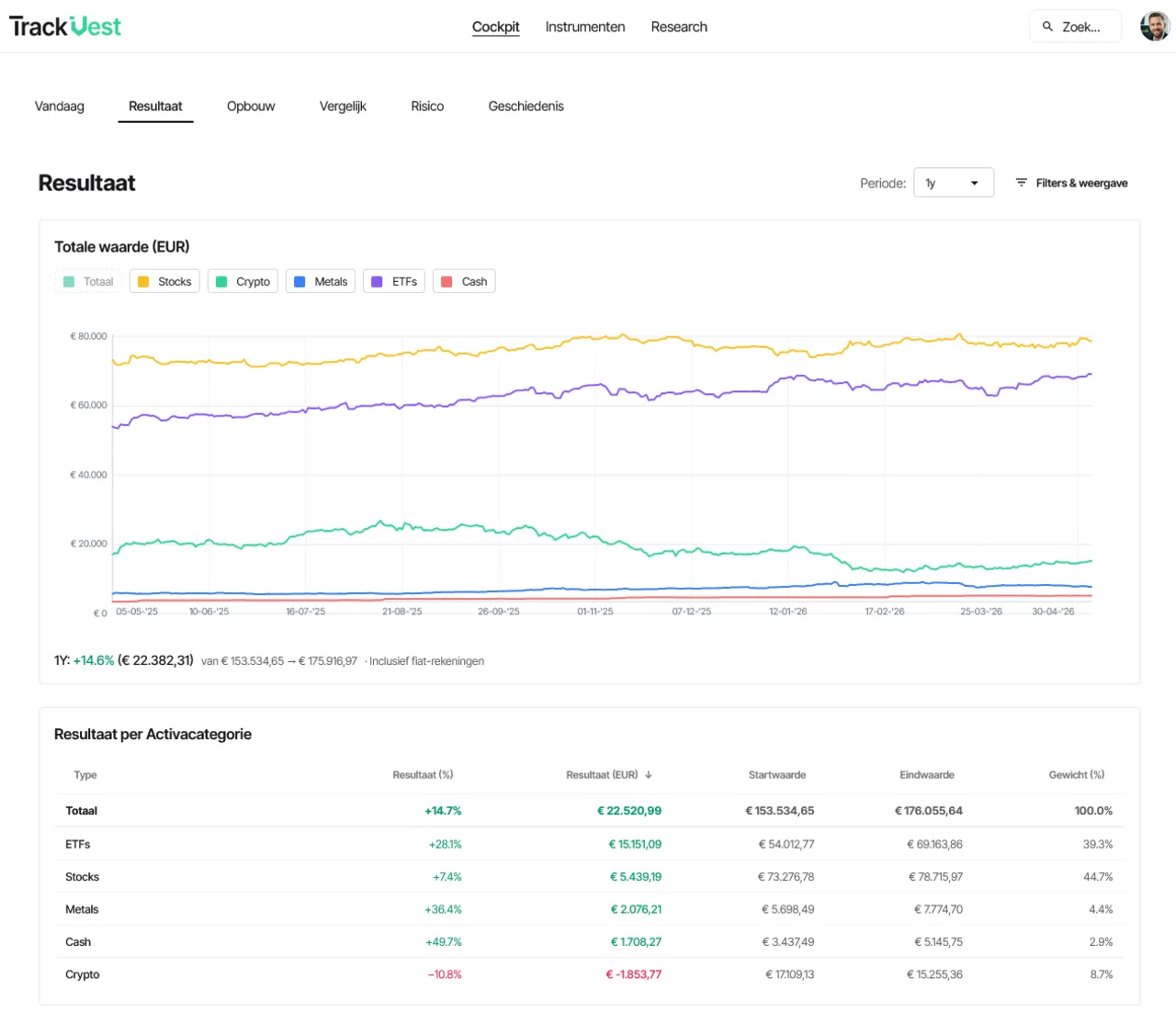The image size is (1176, 1023).
Task: Switch to the Risico tab
Action: coord(427,107)
